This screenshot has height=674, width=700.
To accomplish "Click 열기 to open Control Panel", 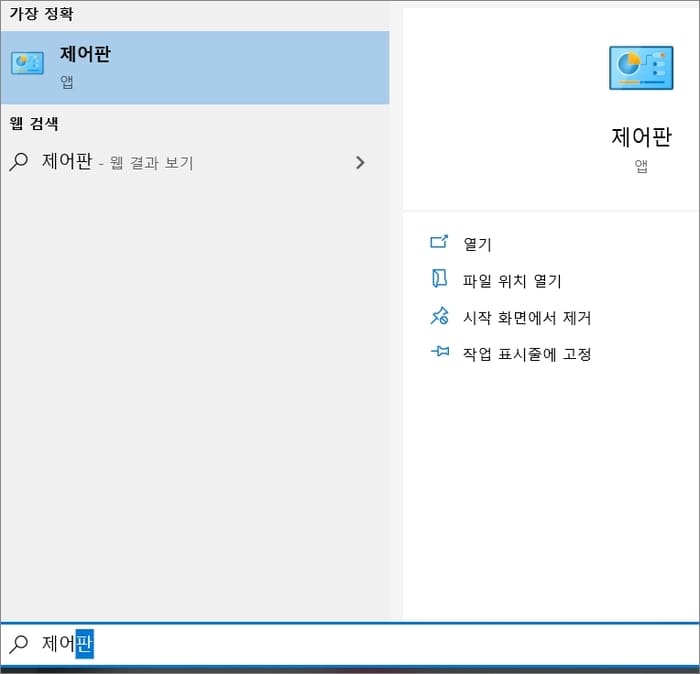I will [477, 244].
